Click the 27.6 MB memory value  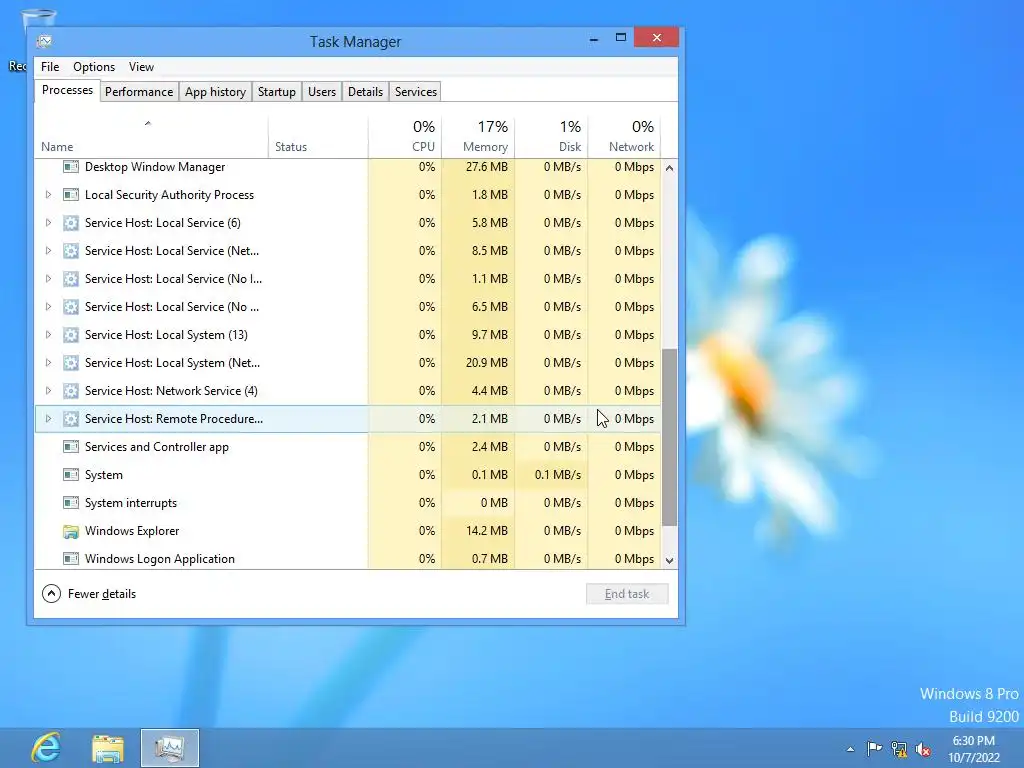pyautogui.click(x=487, y=167)
